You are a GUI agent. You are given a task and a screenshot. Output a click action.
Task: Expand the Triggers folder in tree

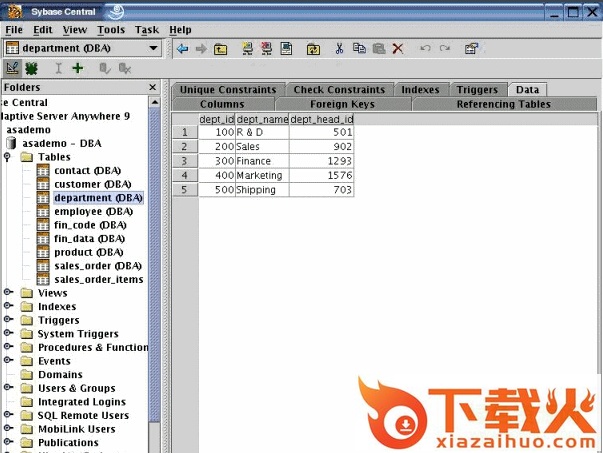(8, 320)
